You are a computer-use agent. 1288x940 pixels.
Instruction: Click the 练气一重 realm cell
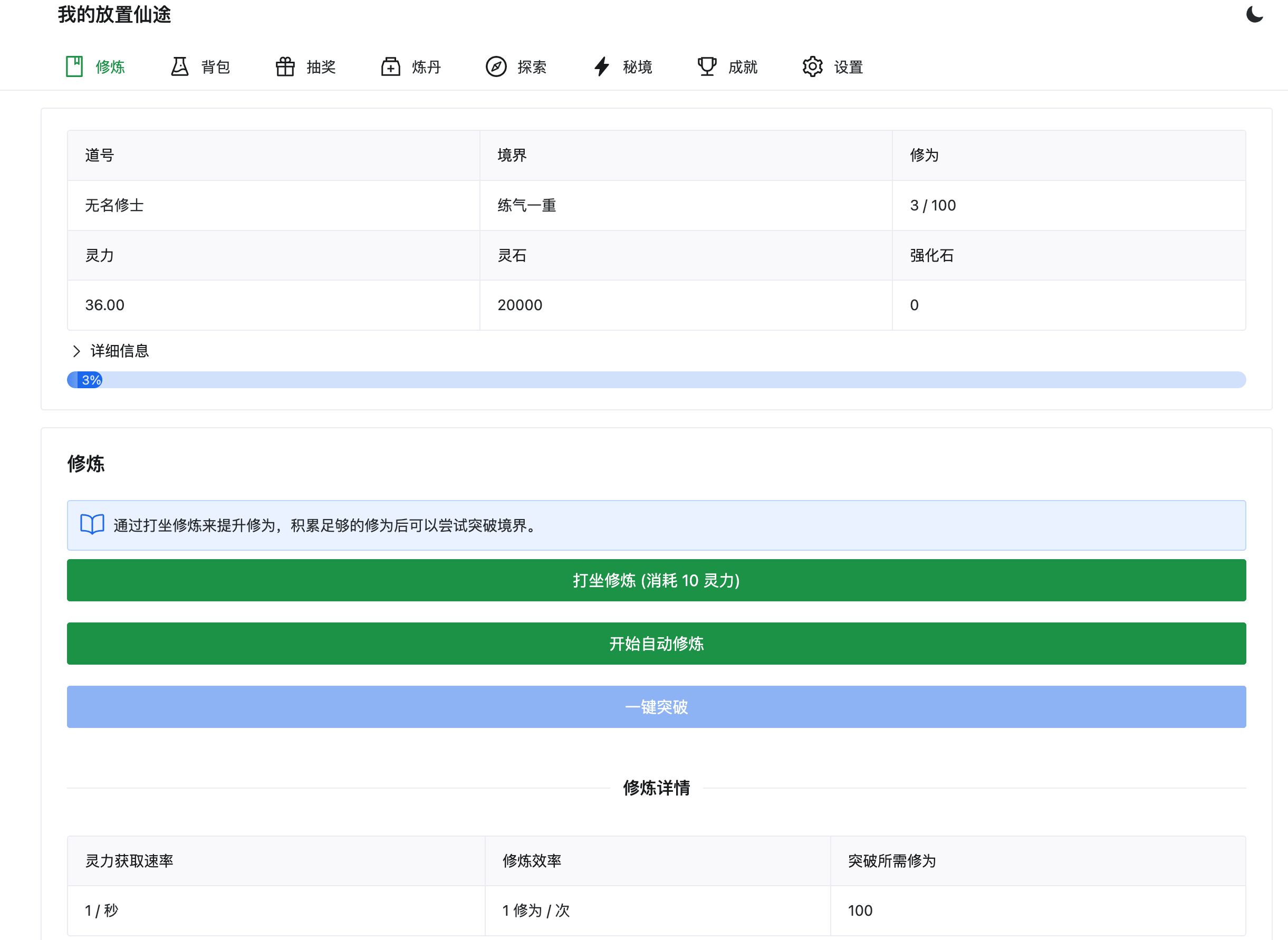686,205
